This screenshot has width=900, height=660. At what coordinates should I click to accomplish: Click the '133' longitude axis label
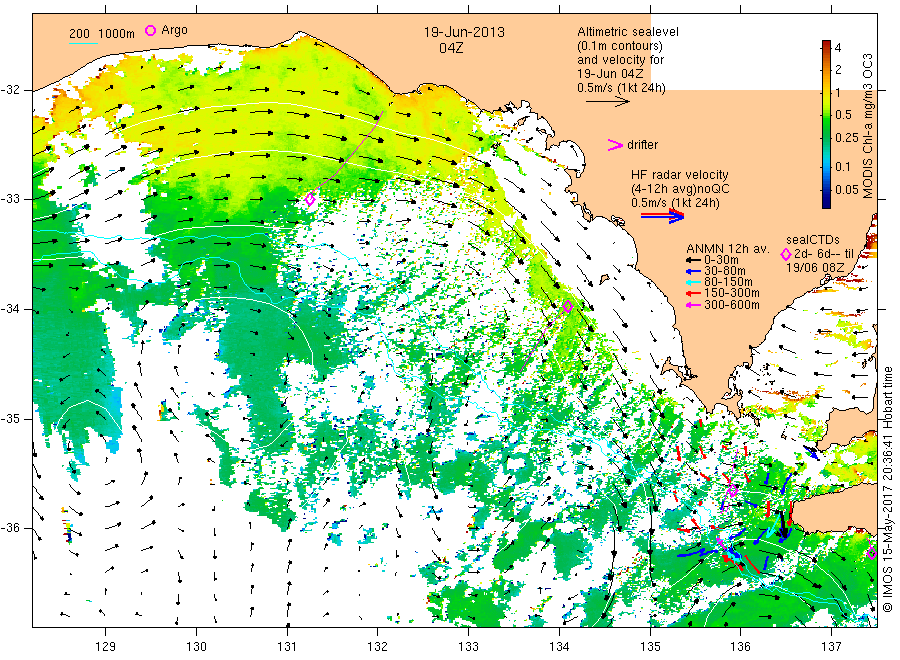(x=468, y=647)
